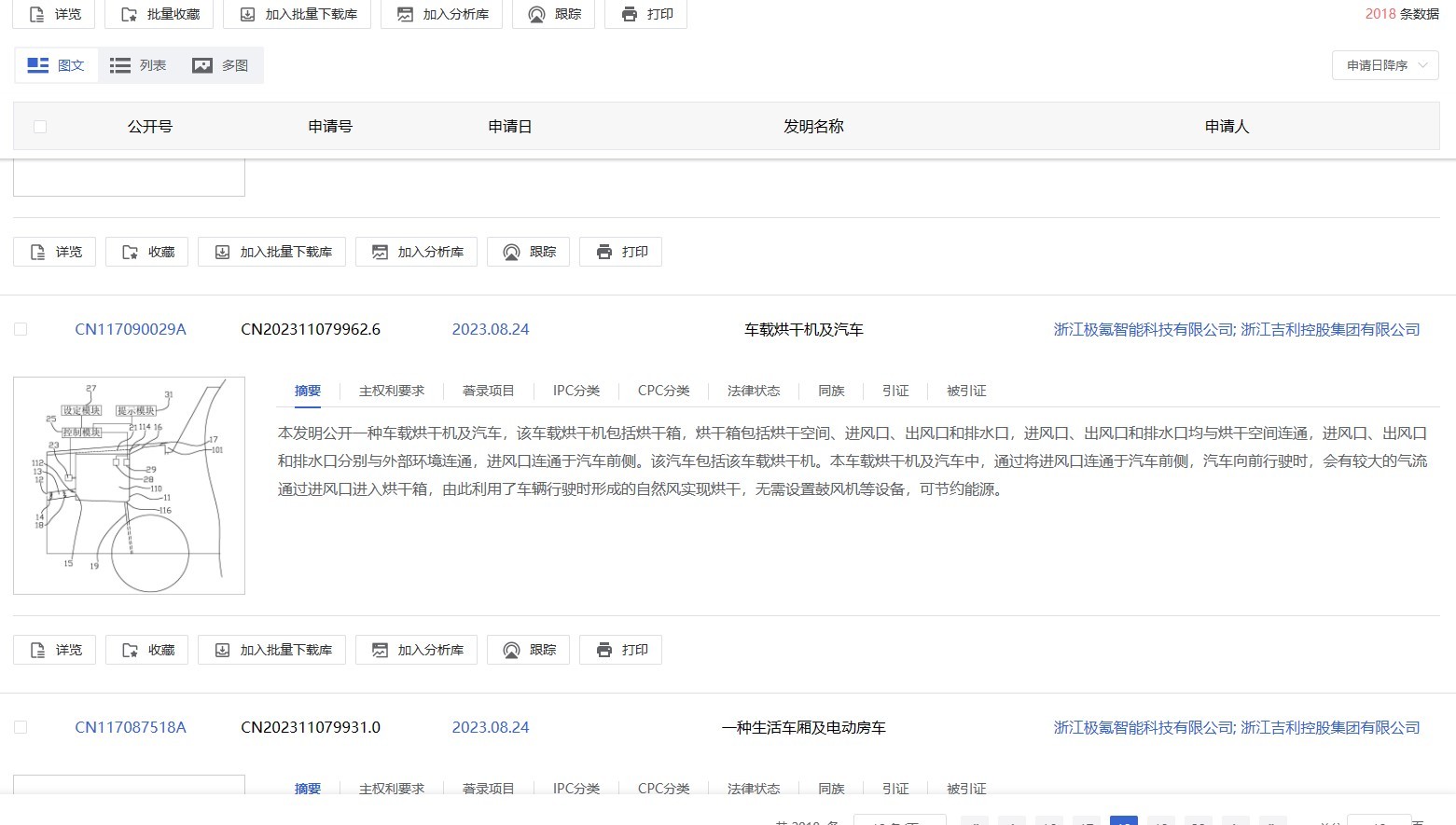Open 详览 in toolbar under the 车载烘干机 abstract
Screen dimensions: 1456x825
54,650
